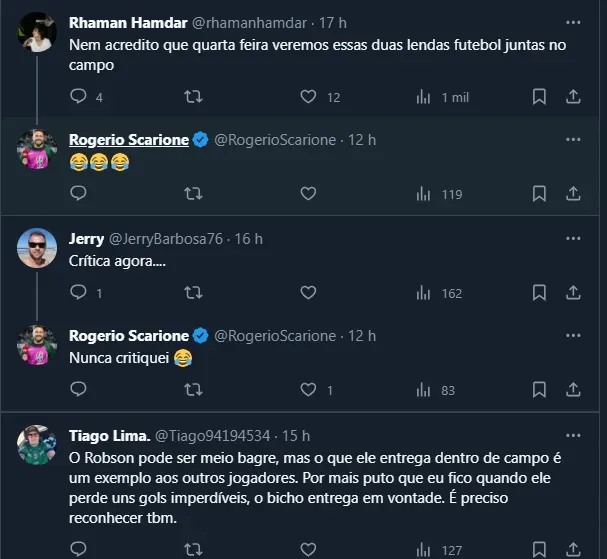This screenshot has width=607, height=559.
Task: Like Rhaman Hamdar's tweet
Action: (309, 97)
